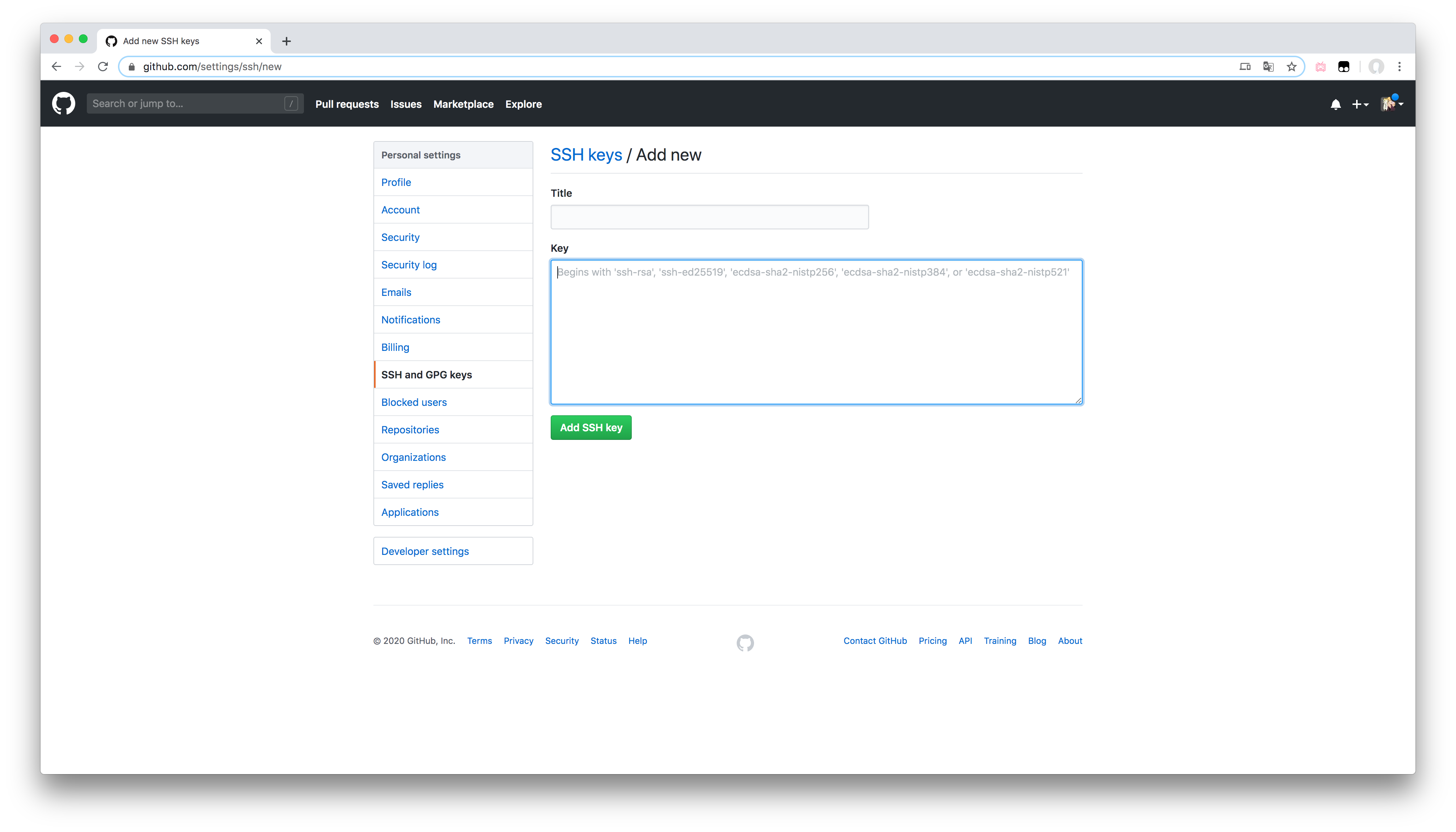Click the Google Translate icon in the address bar
This screenshot has height=832, width=1456.
pyautogui.click(x=1268, y=67)
